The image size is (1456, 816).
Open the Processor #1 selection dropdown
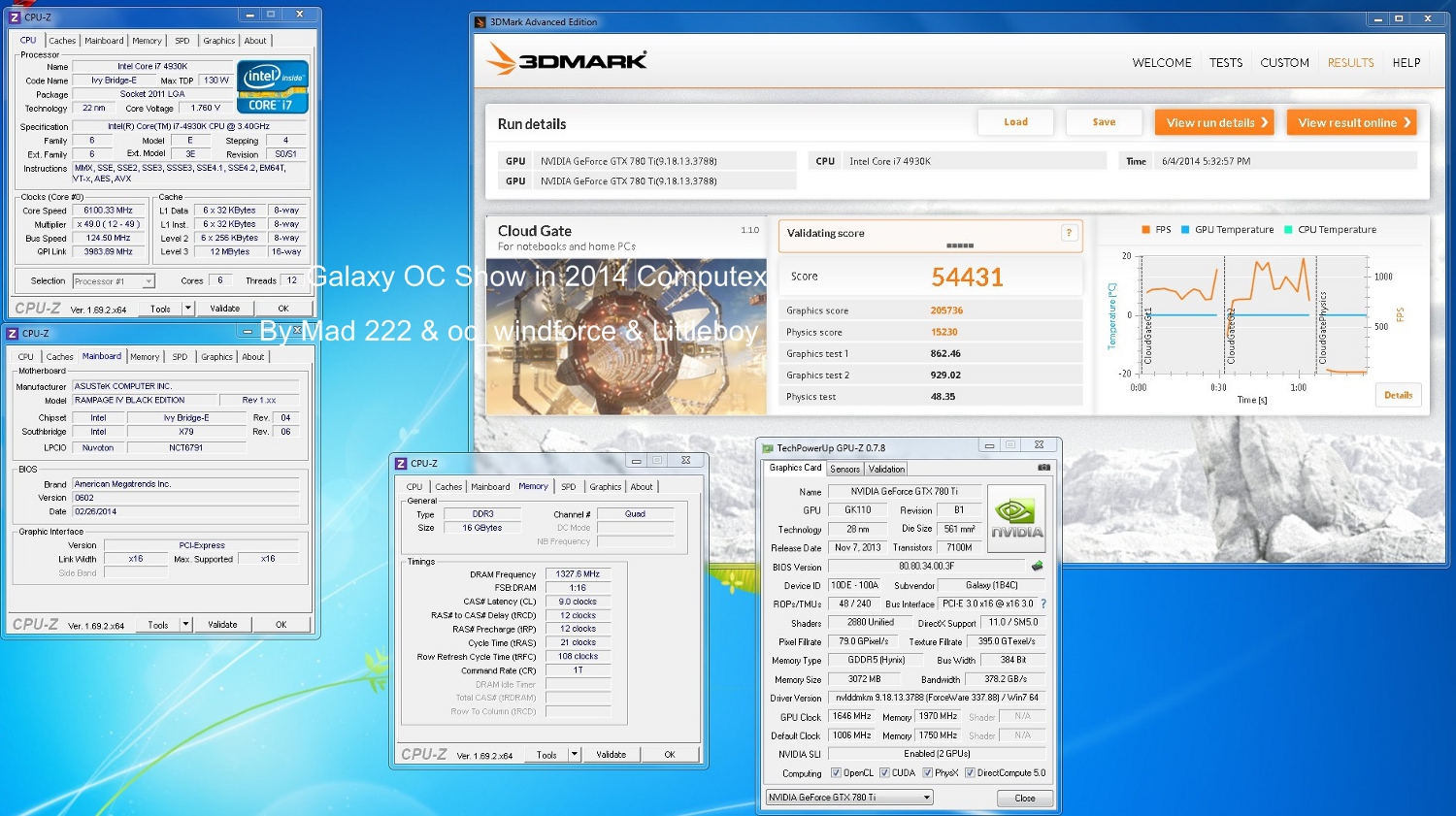[114, 281]
